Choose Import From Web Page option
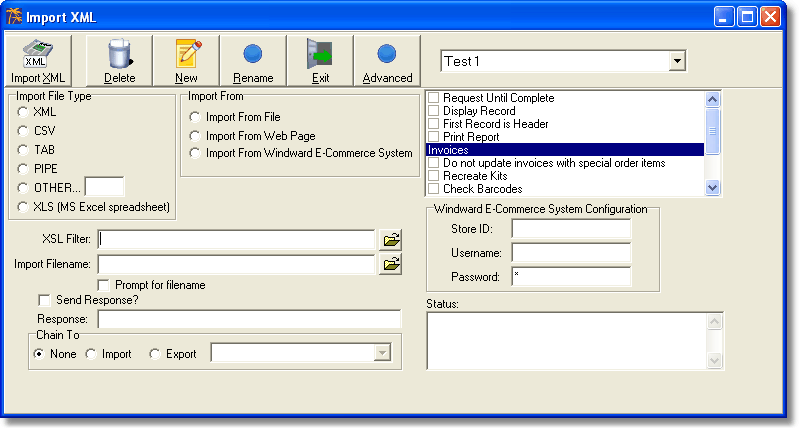 (x=195, y=136)
